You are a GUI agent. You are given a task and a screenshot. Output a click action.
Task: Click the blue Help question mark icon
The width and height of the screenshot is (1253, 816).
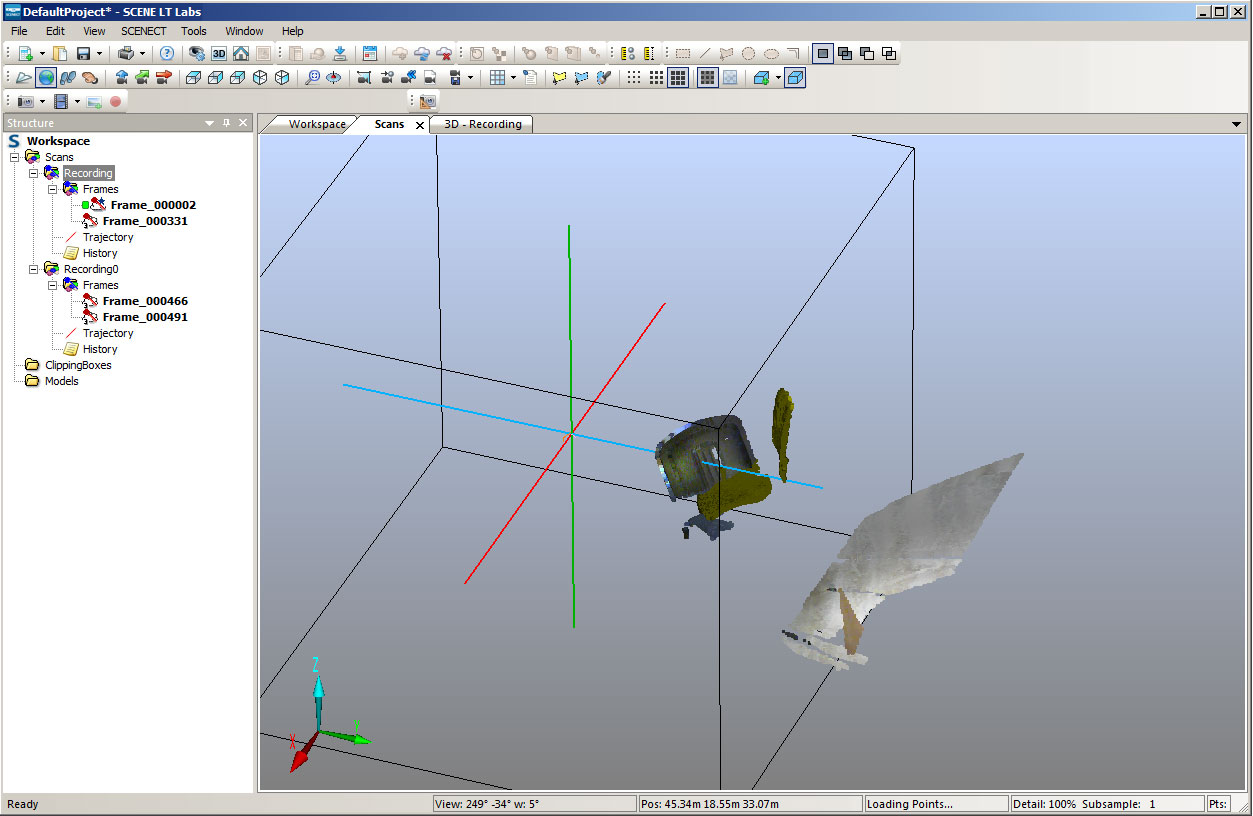click(x=167, y=54)
